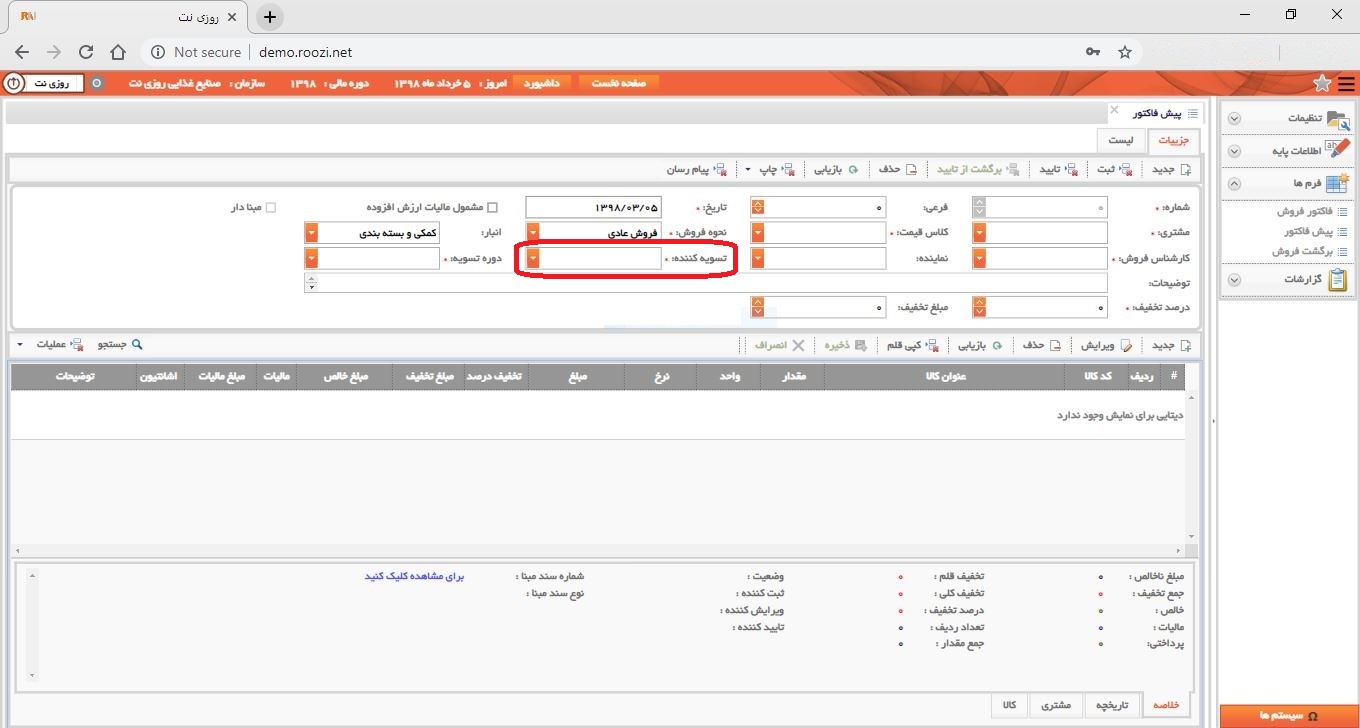This screenshot has height=728, width=1360.
Task: Click the ذخیره save icon
Action: [860, 345]
